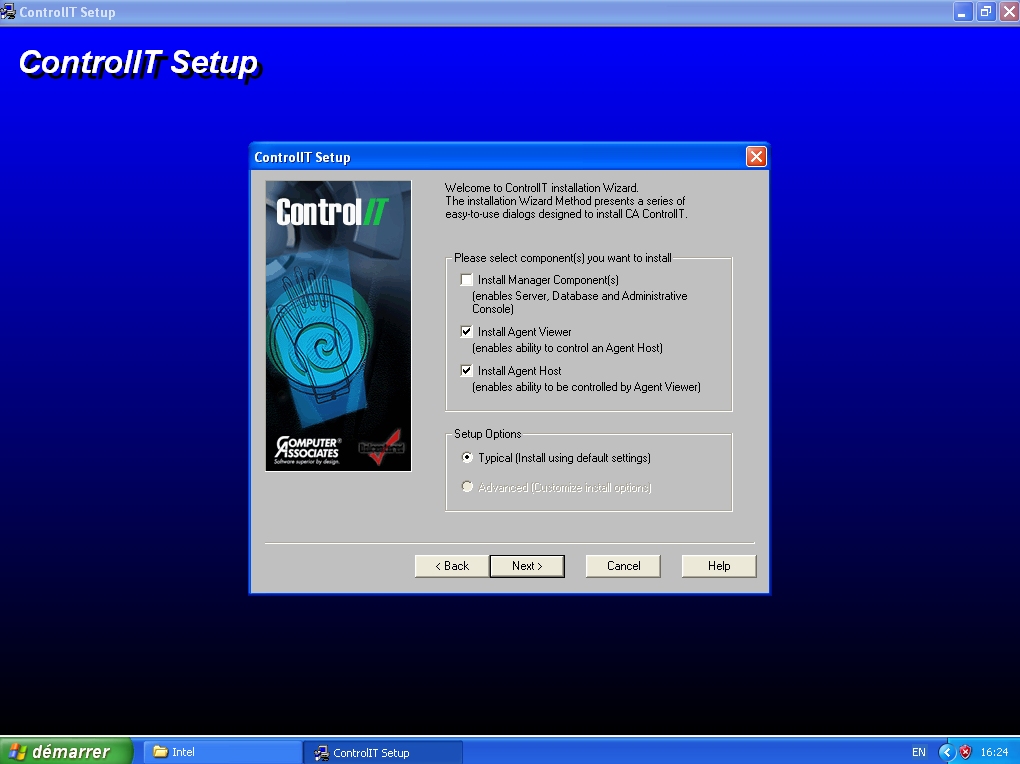The image size is (1020, 764).
Task: Open the red security shield tray icon
Action: pos(965,752)
